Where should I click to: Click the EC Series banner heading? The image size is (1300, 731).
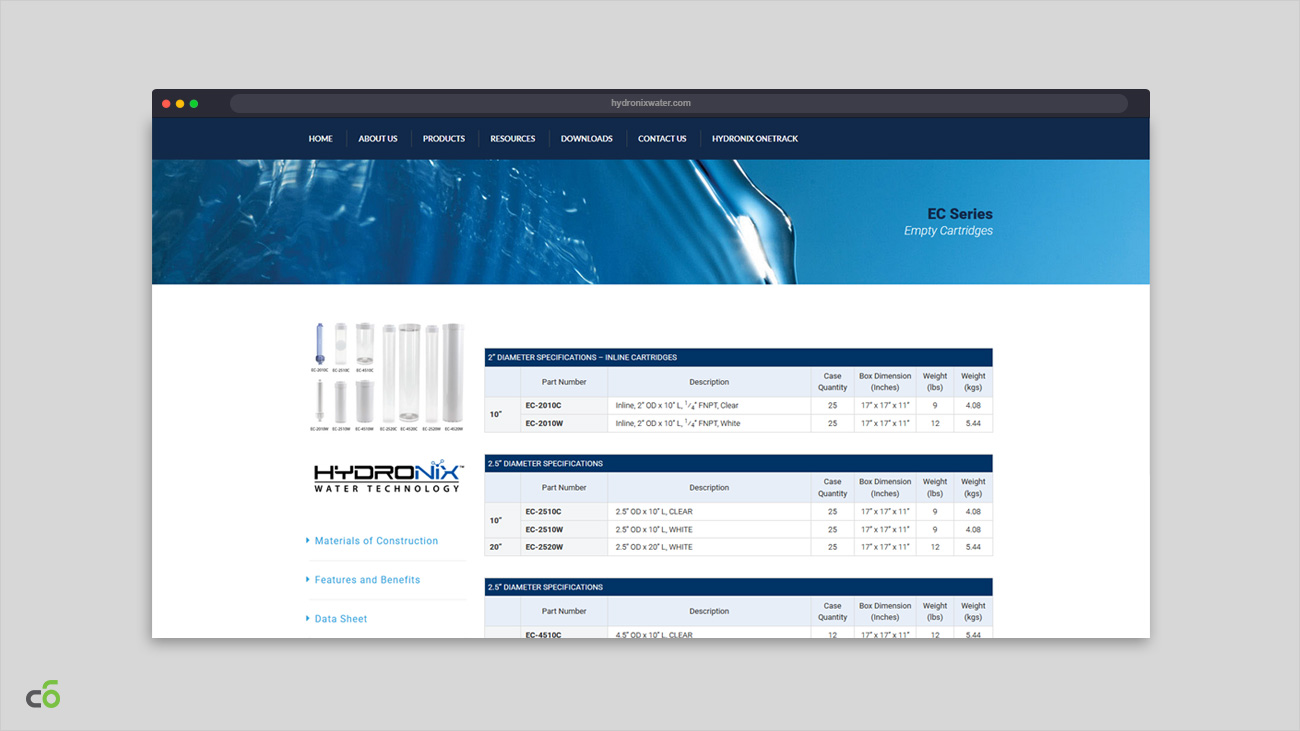tap(959, 214)
